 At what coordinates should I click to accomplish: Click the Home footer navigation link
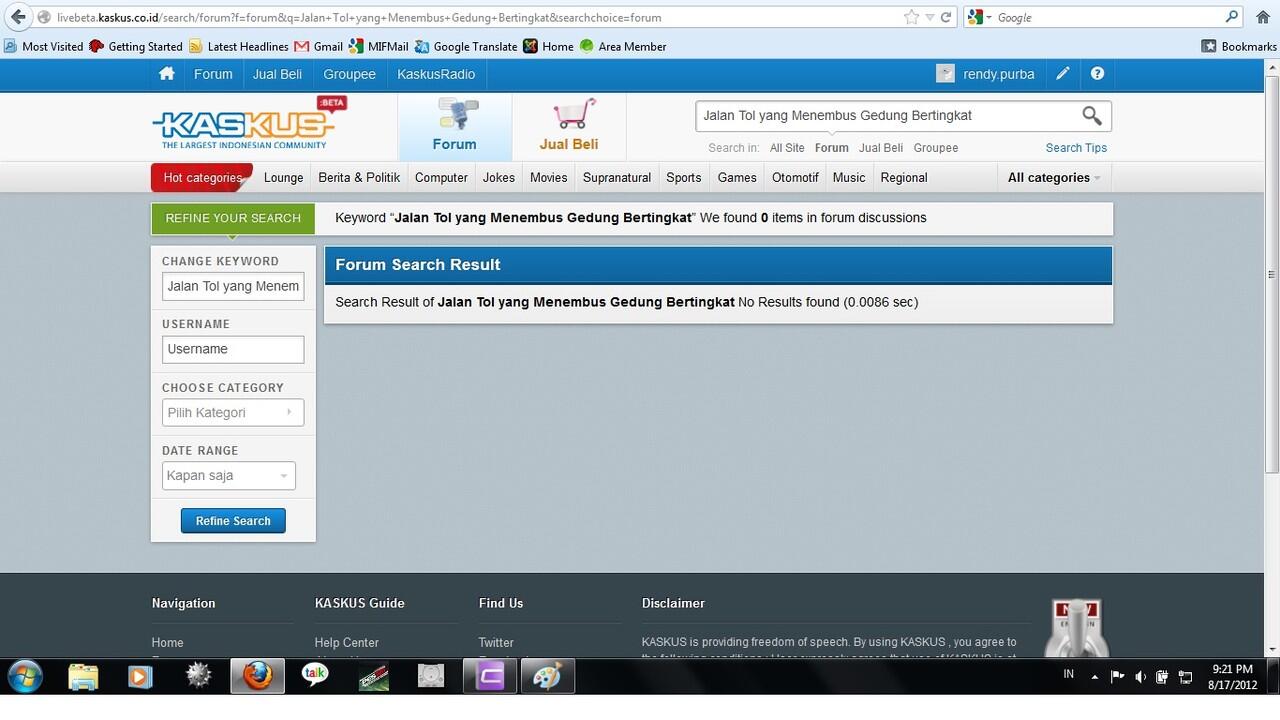click(167, 643)
